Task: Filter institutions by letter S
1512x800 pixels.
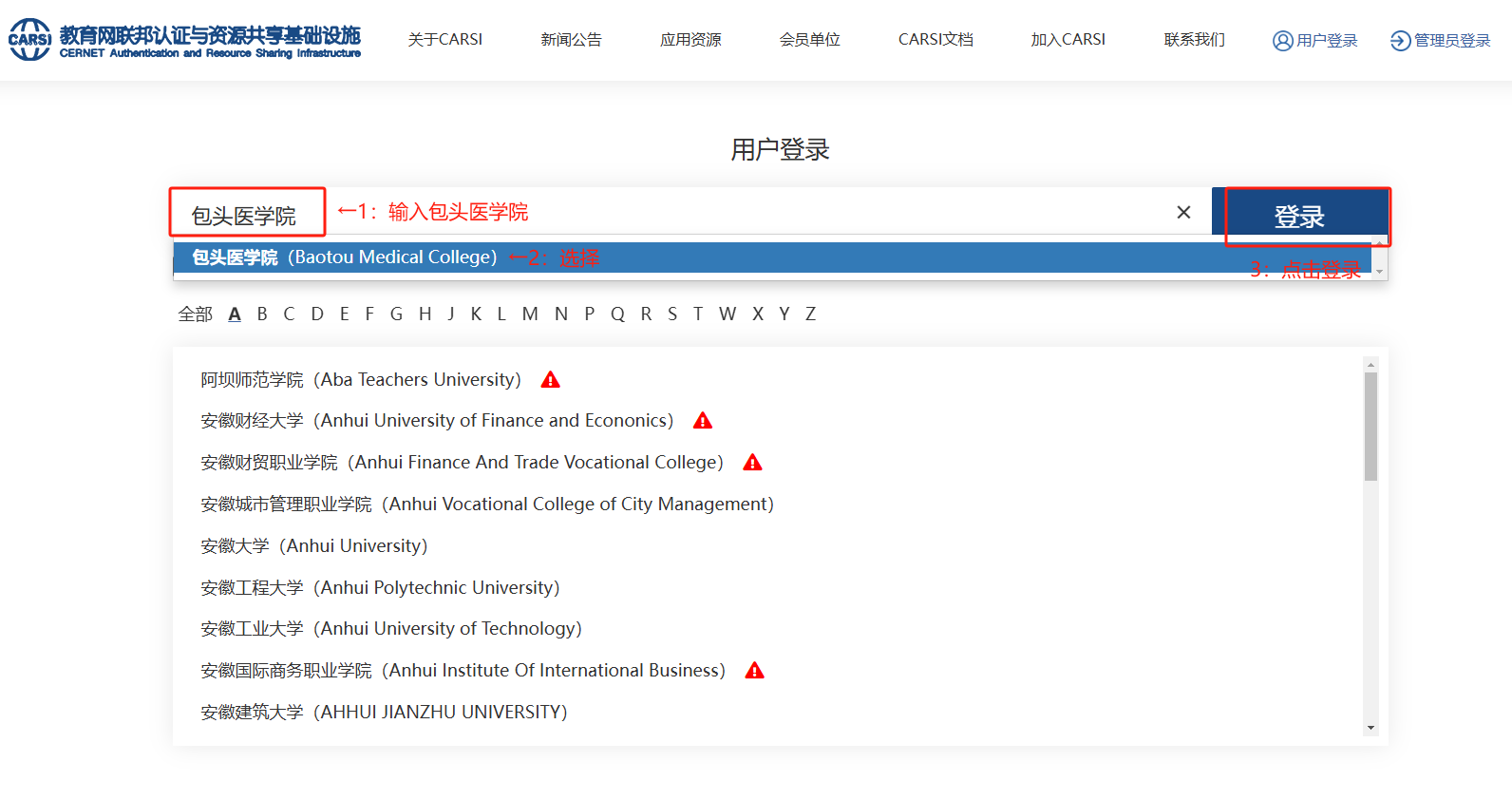Action: pos(672,314)
